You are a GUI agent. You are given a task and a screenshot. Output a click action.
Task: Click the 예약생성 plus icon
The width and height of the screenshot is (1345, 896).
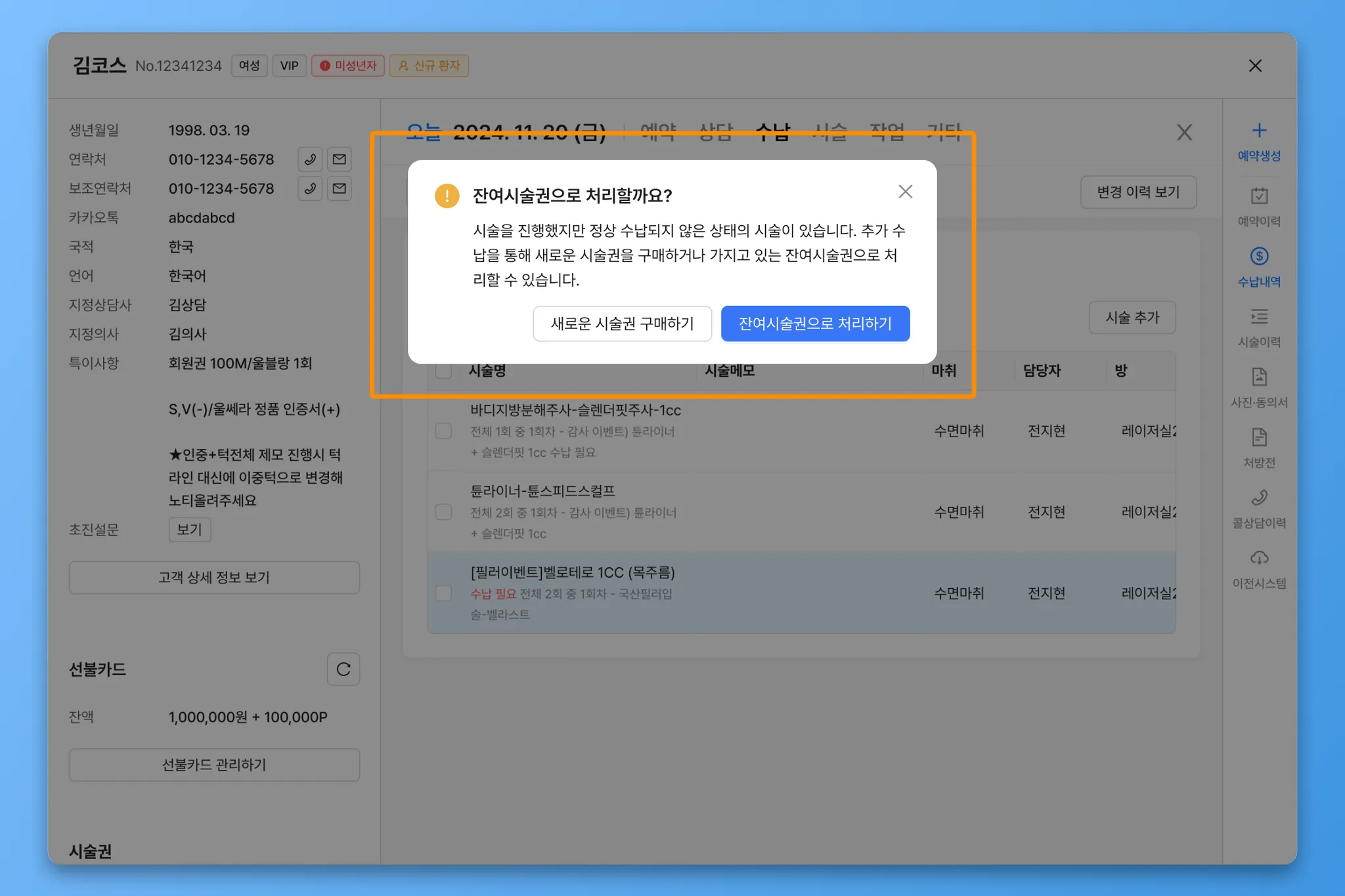(x=1258, y=131)
